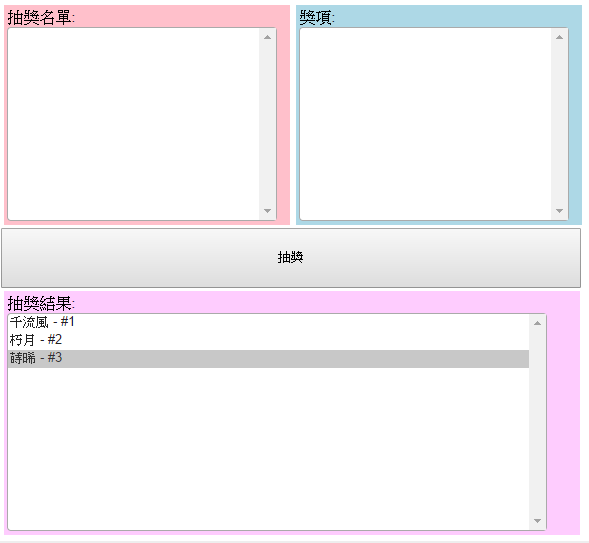The height and width of the screenshot is (543, 589).
Task: Click scroll-up arrow in 獎項 box
Action: click(559, 37)
